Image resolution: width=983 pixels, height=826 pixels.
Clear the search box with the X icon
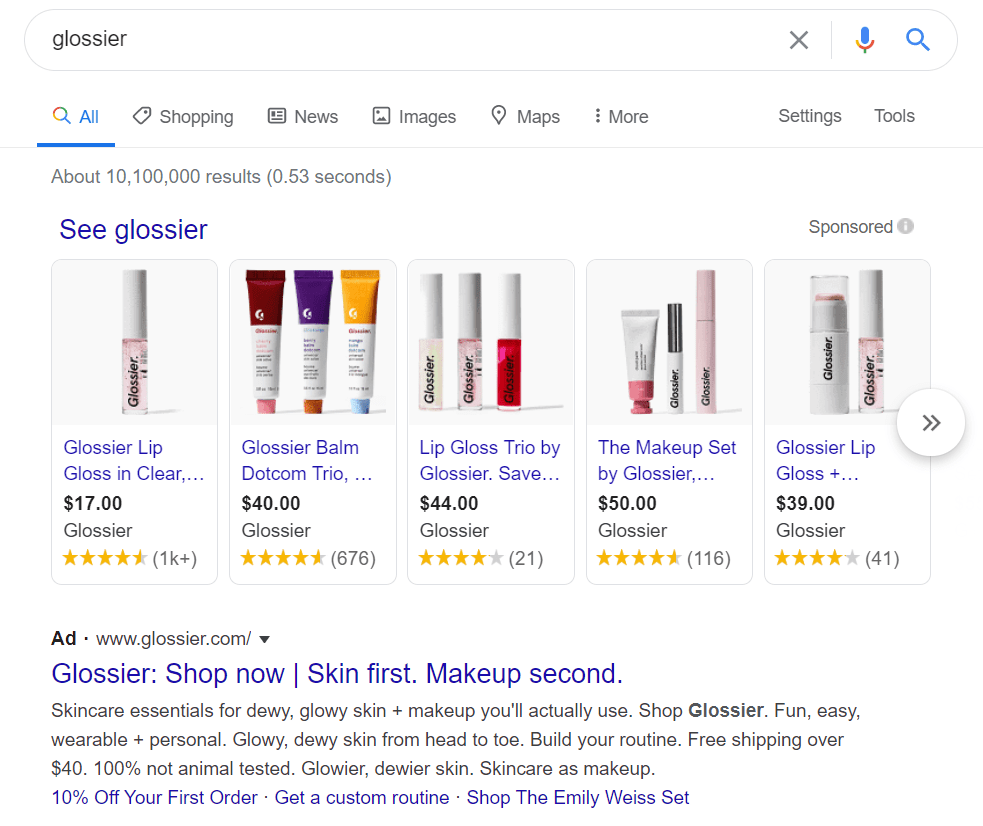[x=798, y=40]
